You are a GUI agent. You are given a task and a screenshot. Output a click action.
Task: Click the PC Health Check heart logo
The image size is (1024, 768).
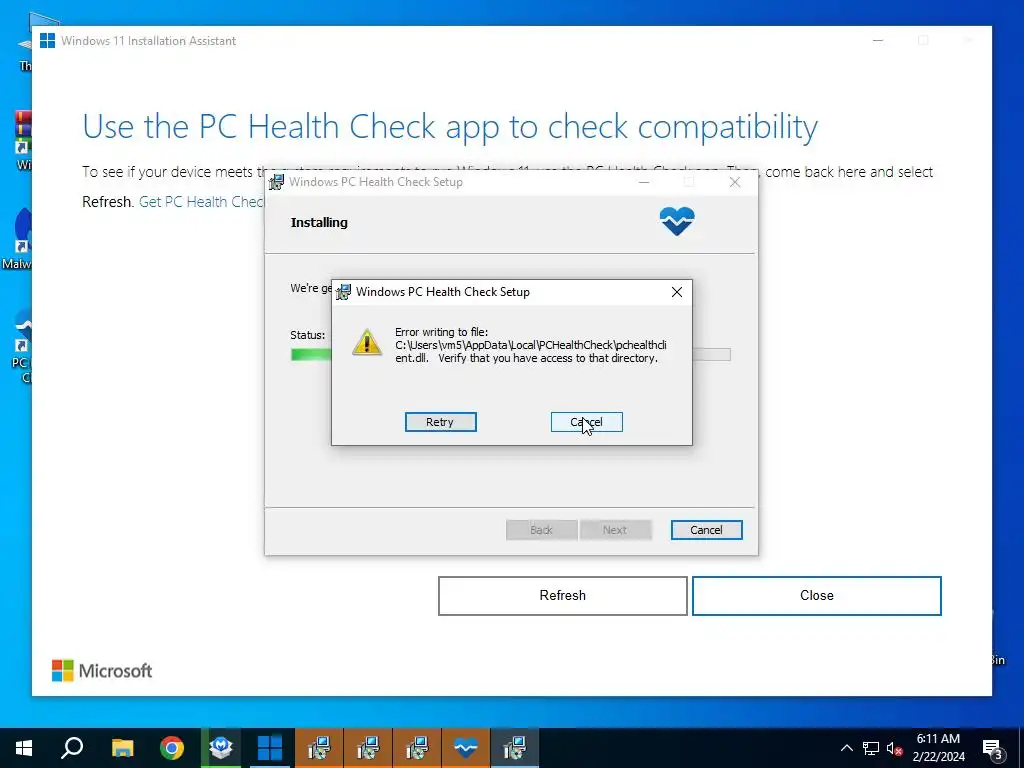click(677, 221)
